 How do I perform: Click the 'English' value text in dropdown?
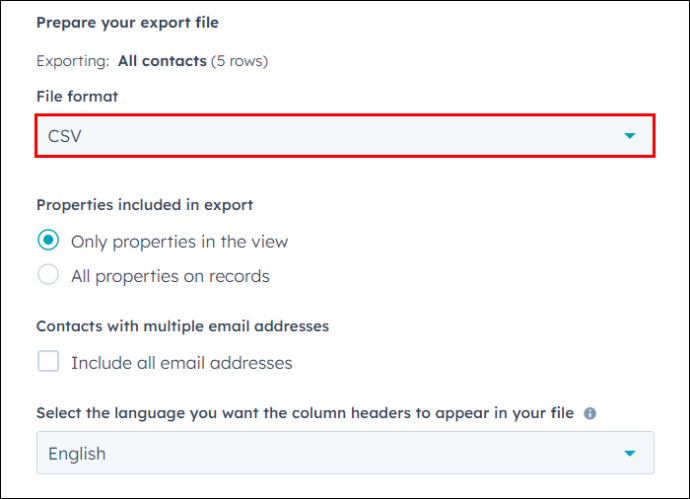tap(77, 454)
